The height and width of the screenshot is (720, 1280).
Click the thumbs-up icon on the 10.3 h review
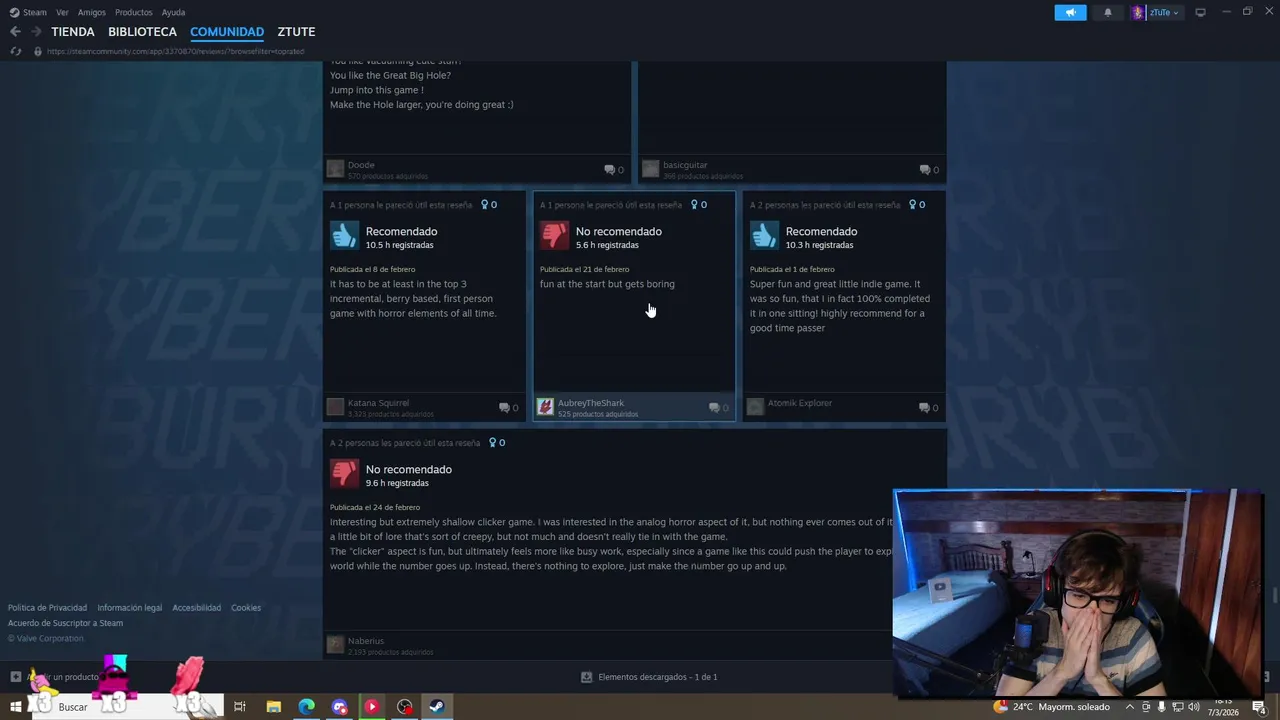[x=764, y=235]
